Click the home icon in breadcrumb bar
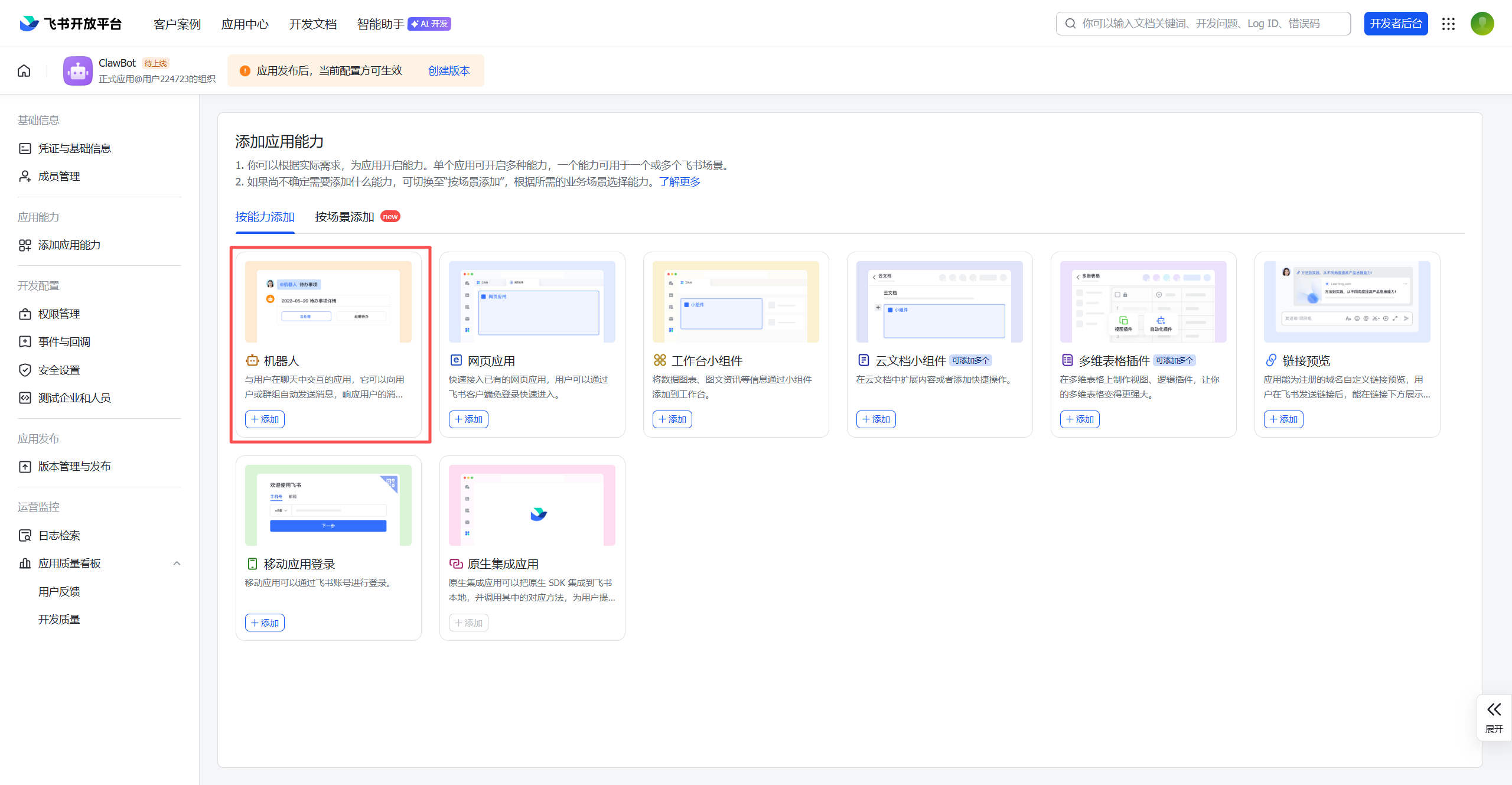The image size is (1512, 785). click(x=24, y=71)
